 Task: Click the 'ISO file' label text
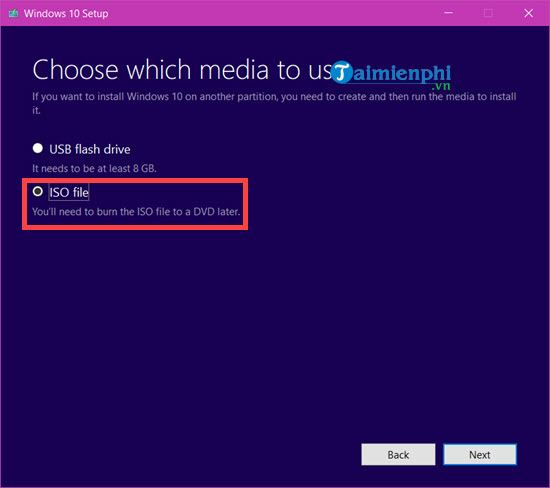[x=69, y=192]
